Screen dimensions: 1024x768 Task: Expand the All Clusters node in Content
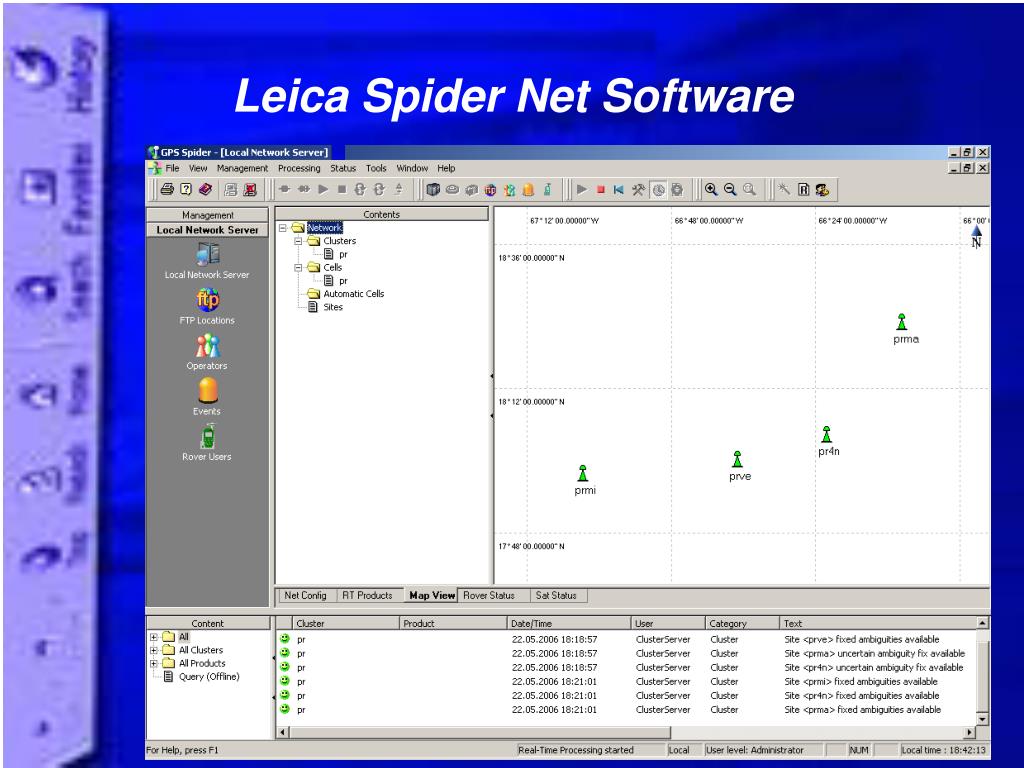point(153,650)
